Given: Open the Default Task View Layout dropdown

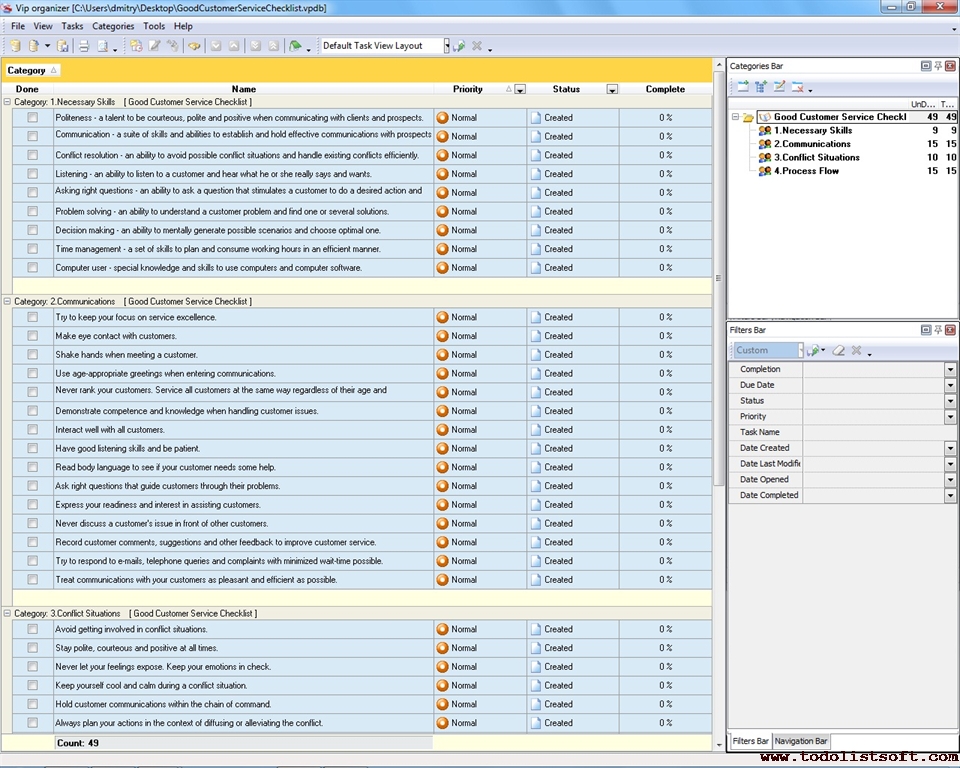Looking at the screenshot, I should [x=446, y=46].
